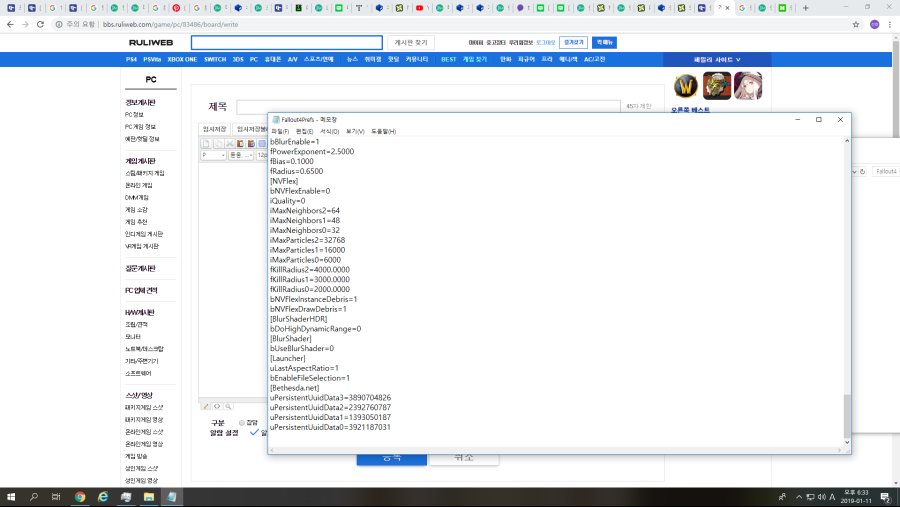Click the cut scissors icon in editor toolbar
Screen dimensions: 900x507
pos(228,144)
